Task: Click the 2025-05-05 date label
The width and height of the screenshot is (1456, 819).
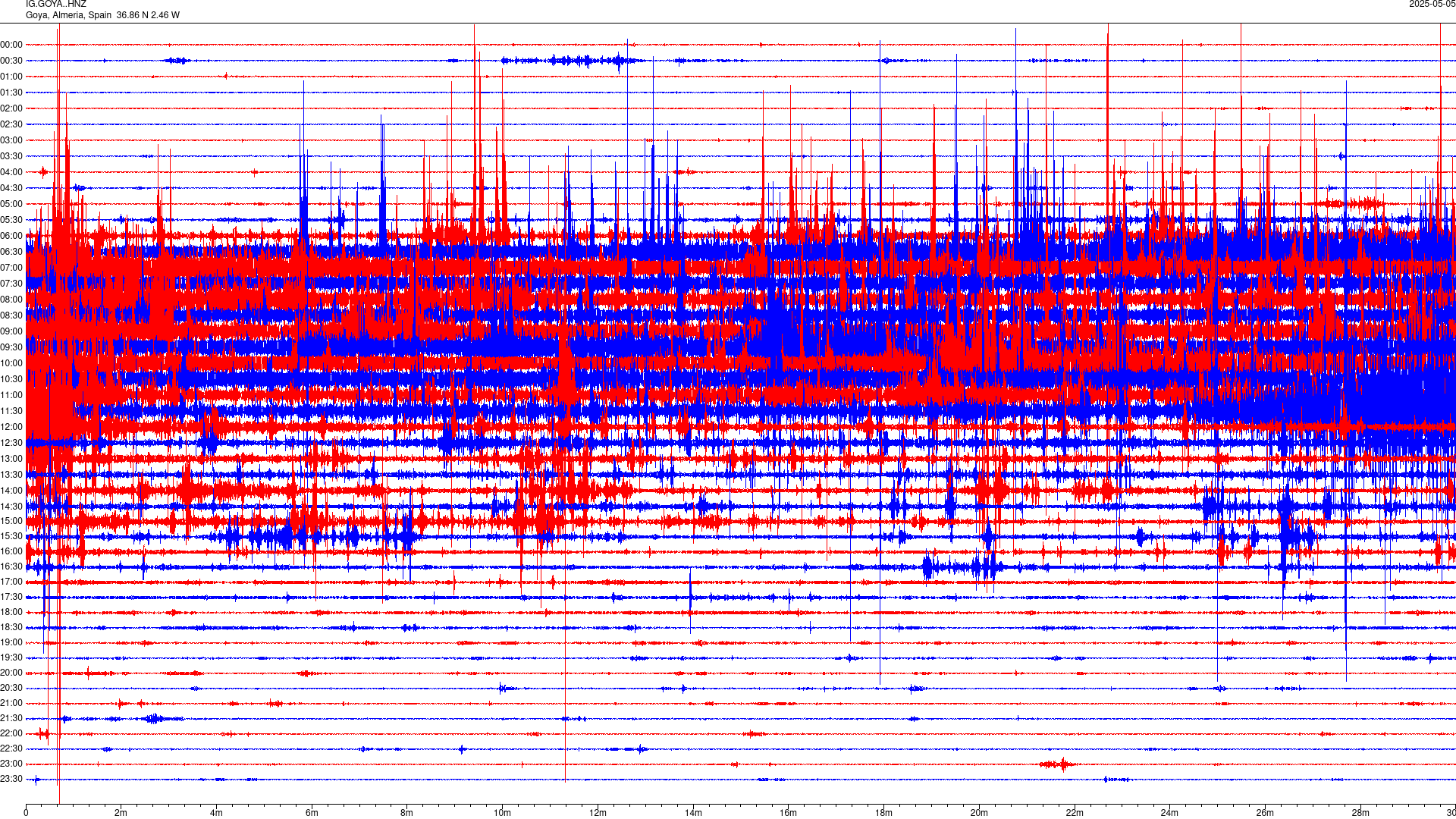Action: tap(1432, 4)
